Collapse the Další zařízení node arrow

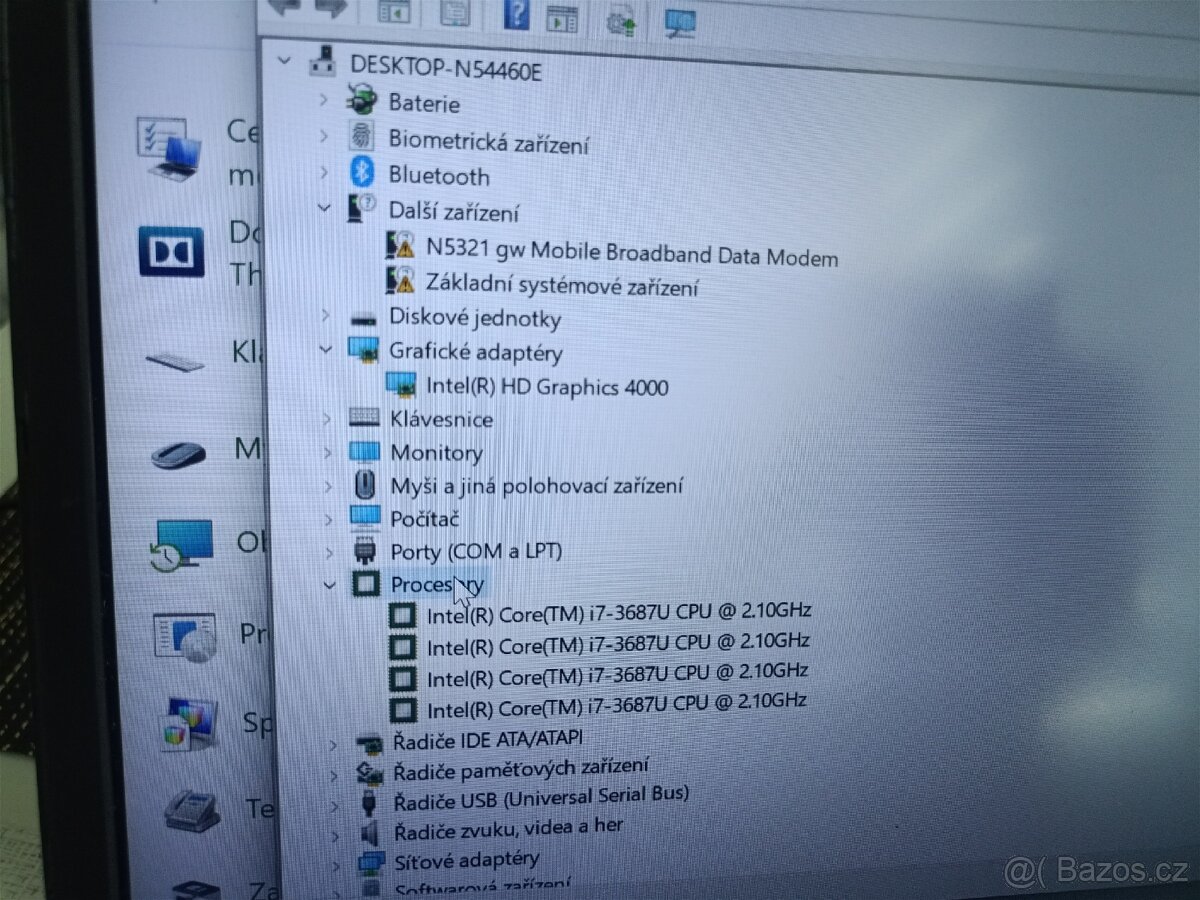tap(323, 208)
